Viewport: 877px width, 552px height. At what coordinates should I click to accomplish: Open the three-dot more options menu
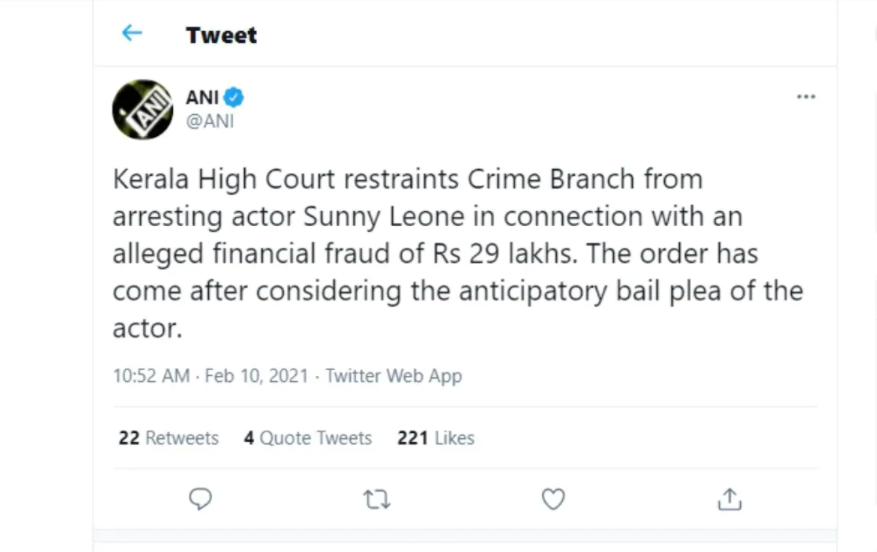(806, 97)
